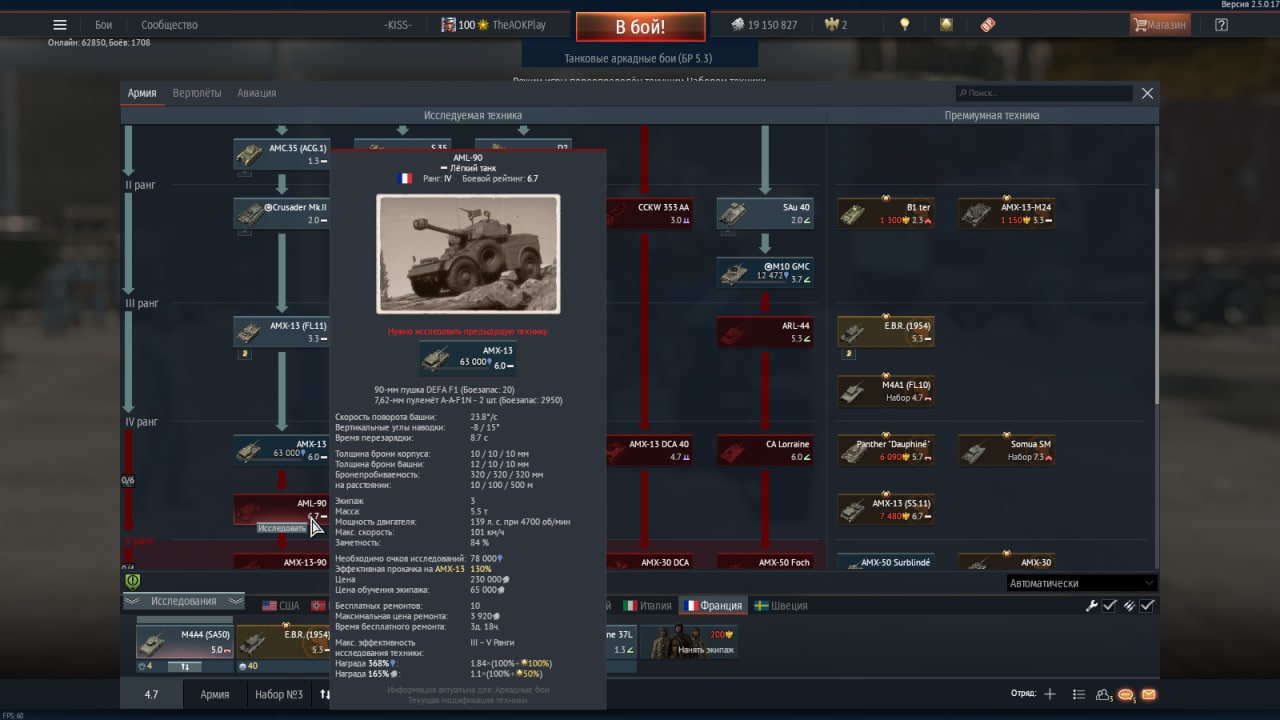1280x720 pixels.
Task: Select E.B.R. (1954) crew slot
Action: pyautogui.click(x=283, y=642)
